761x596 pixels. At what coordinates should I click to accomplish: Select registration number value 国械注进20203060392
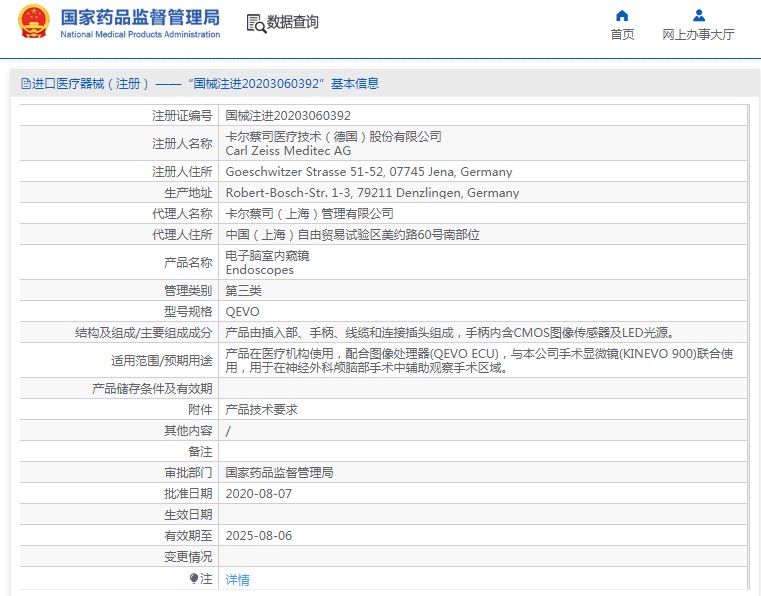pyautogui.click(x=288, y=116)
